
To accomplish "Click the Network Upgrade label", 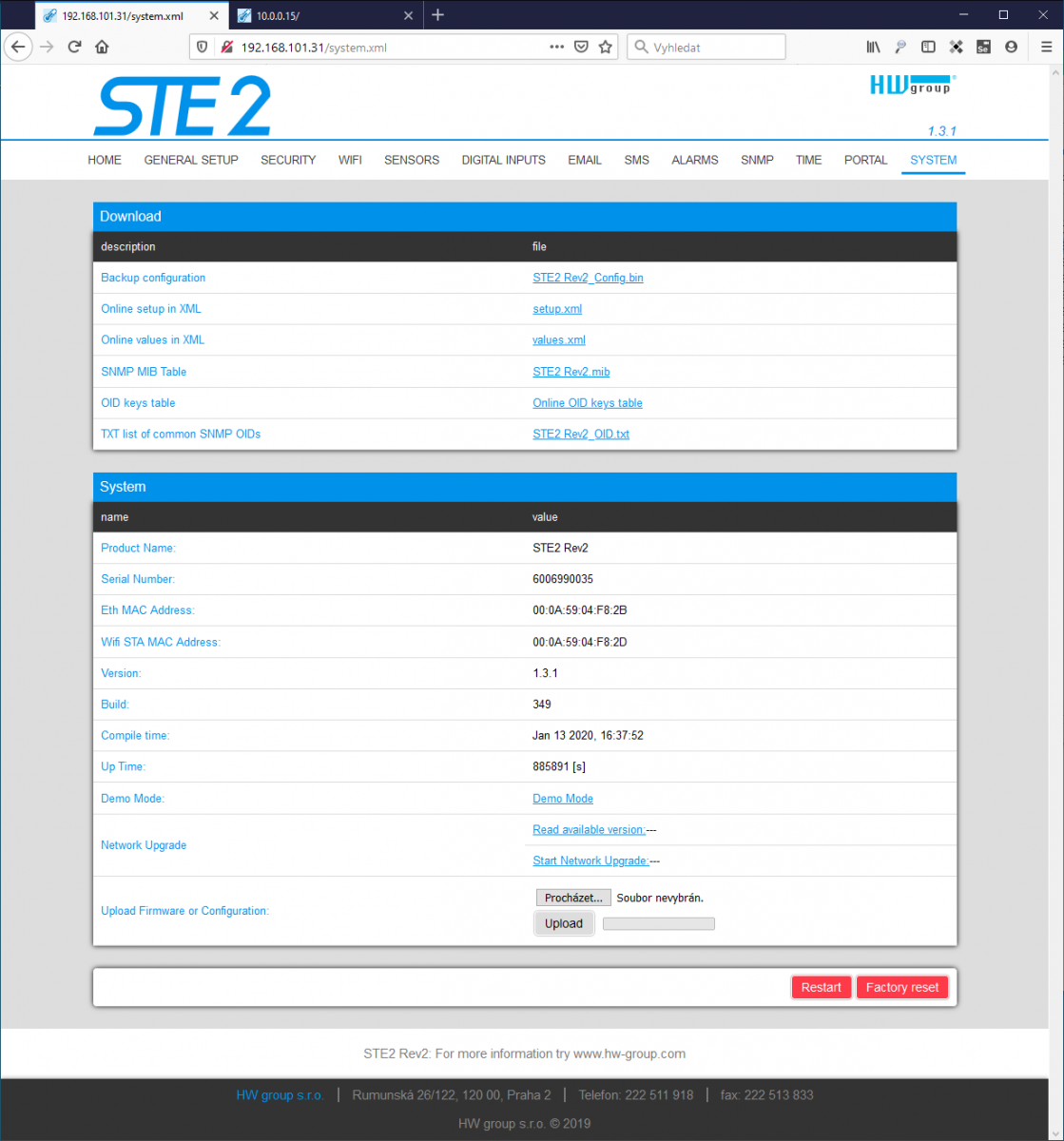I will (x=144, y=845).
